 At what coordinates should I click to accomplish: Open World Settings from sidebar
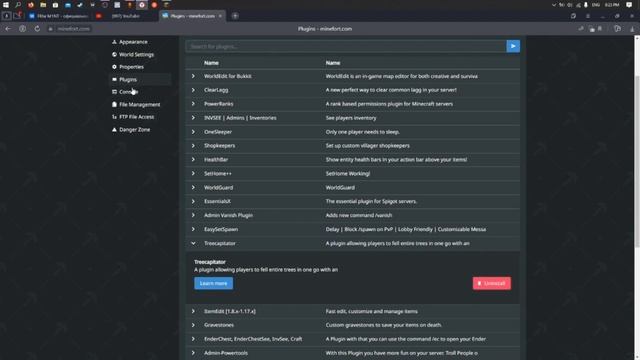point(133,54)
